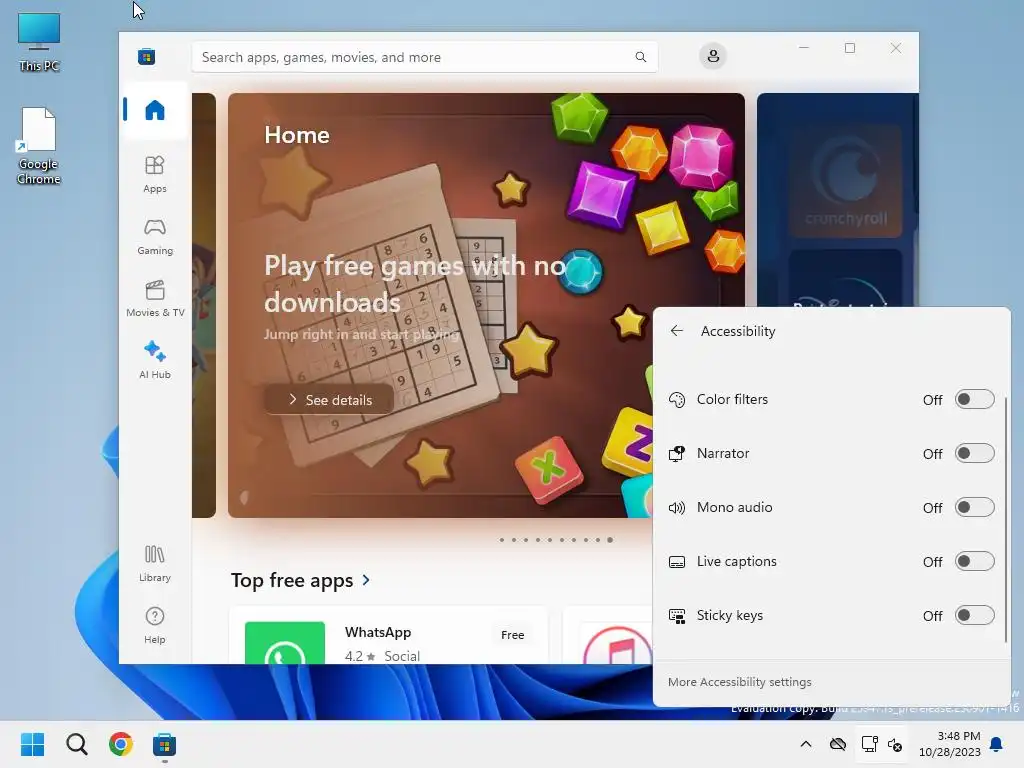This screenshot has width=1024, height=768.
Task: Show hidden system tray icons
Action: click(x=806, y=744)
